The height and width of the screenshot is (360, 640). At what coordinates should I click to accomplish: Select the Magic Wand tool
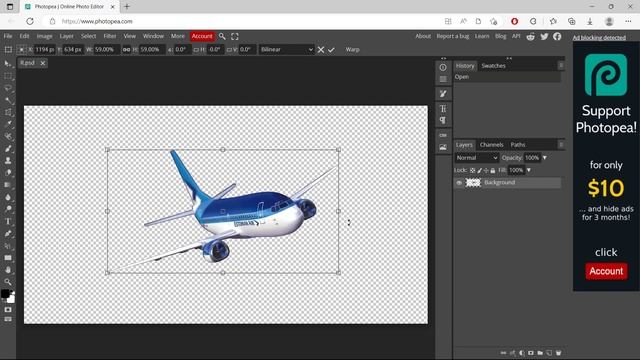[x=8, y=100]
